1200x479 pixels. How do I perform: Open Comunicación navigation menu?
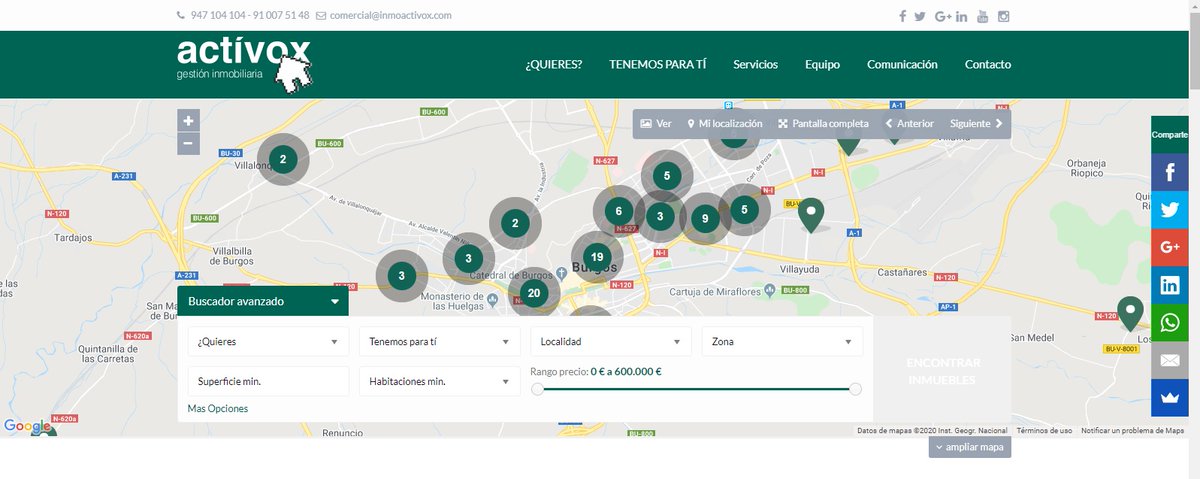pyautogui.click(x=902, y=64)
